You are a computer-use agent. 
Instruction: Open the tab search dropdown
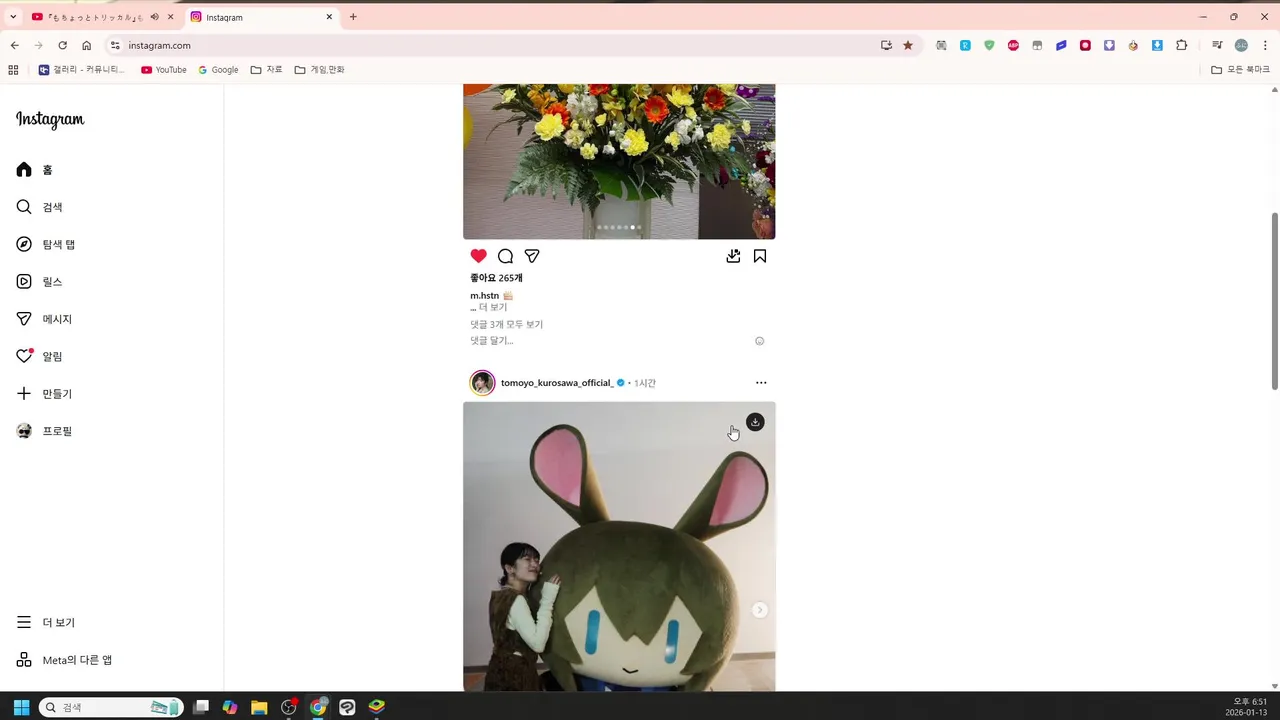[13, 17]
